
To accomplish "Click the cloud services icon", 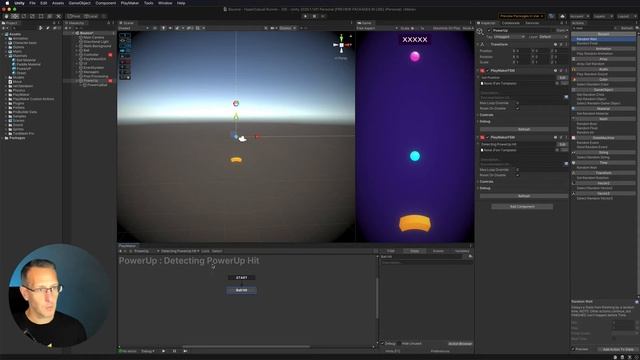I will (562, 16).
